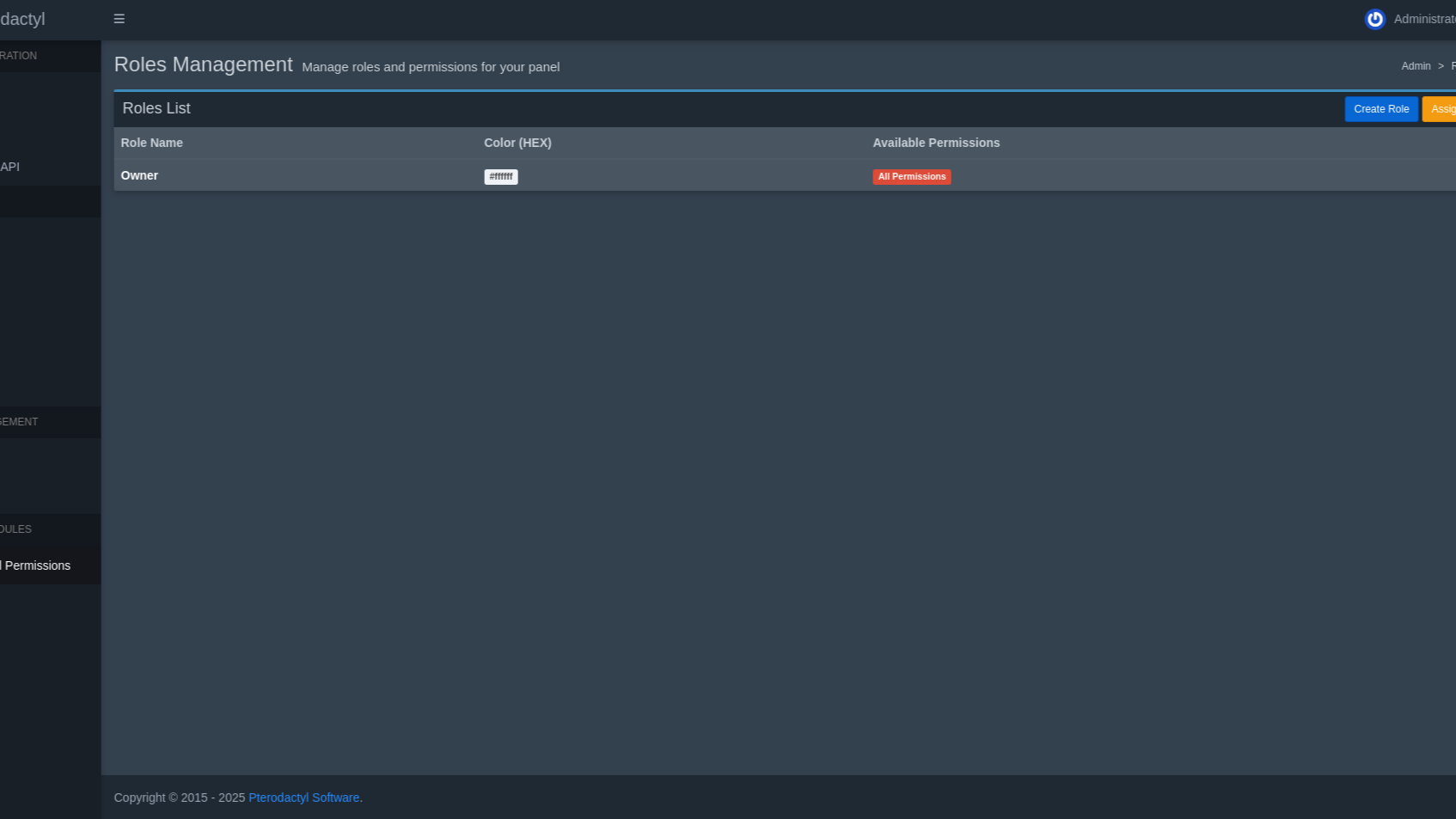Go to Admin in the breadcrumb
The image size is (1456, 819).
(x=1416, y=66)
